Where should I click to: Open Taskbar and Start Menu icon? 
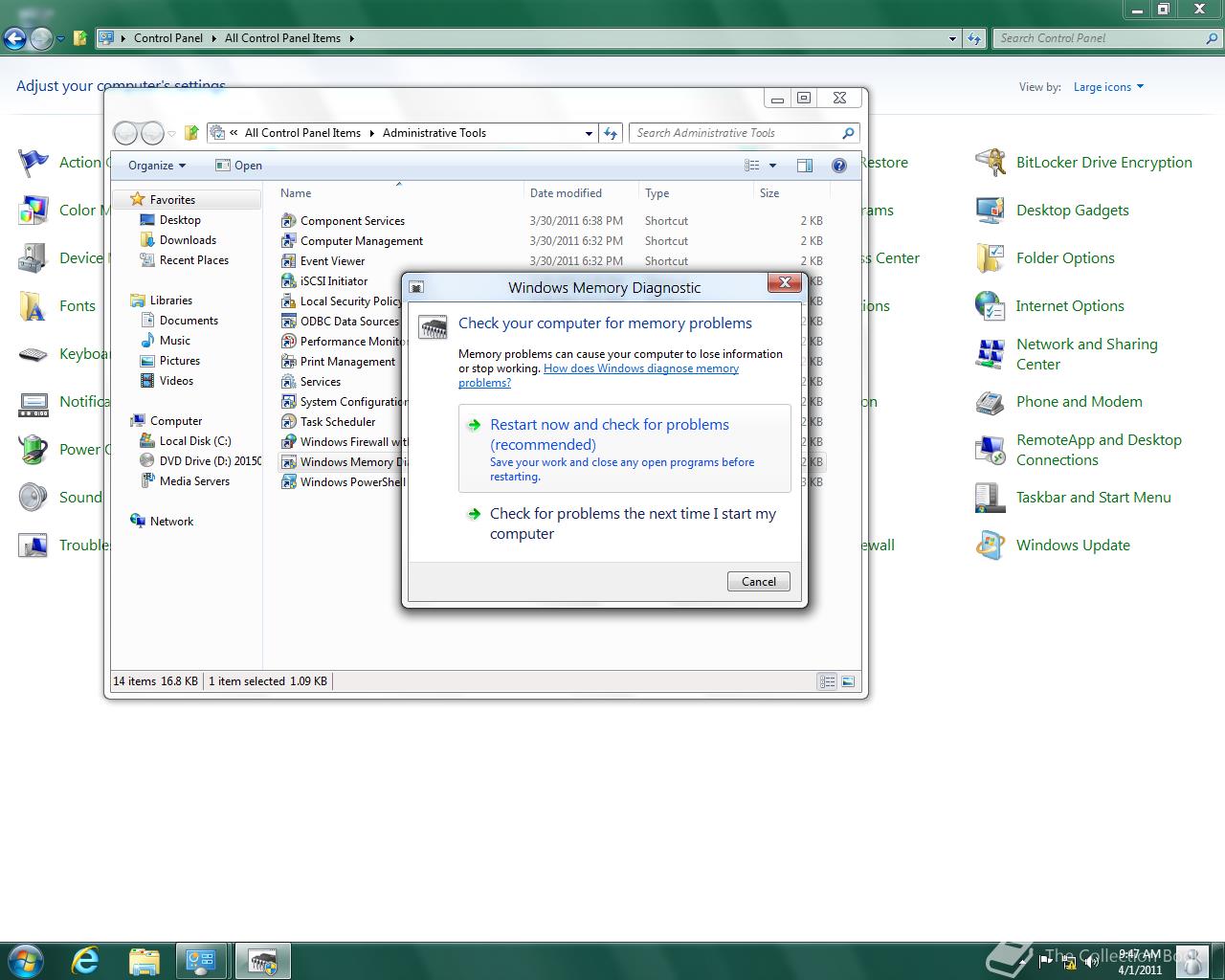pyautogui.click(x=990, y=498)
